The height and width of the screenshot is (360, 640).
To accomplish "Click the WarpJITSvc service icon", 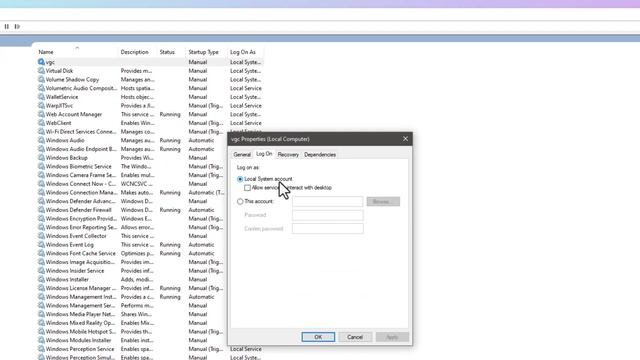I will [41, 105].
